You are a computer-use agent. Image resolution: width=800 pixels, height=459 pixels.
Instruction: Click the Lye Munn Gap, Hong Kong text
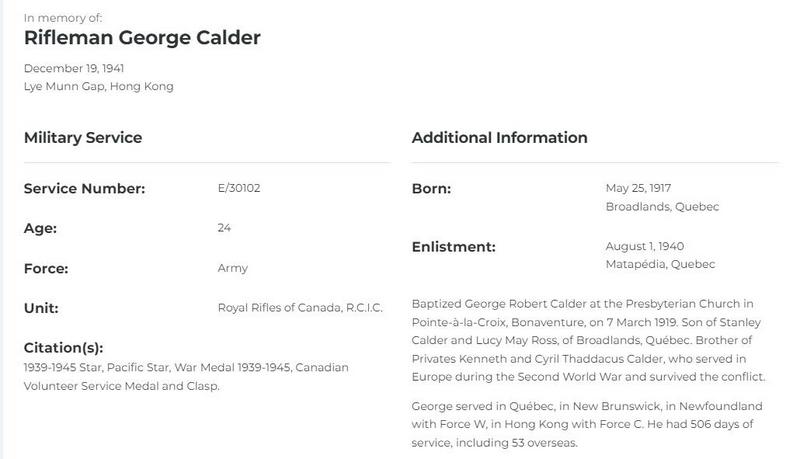(99, 86)
